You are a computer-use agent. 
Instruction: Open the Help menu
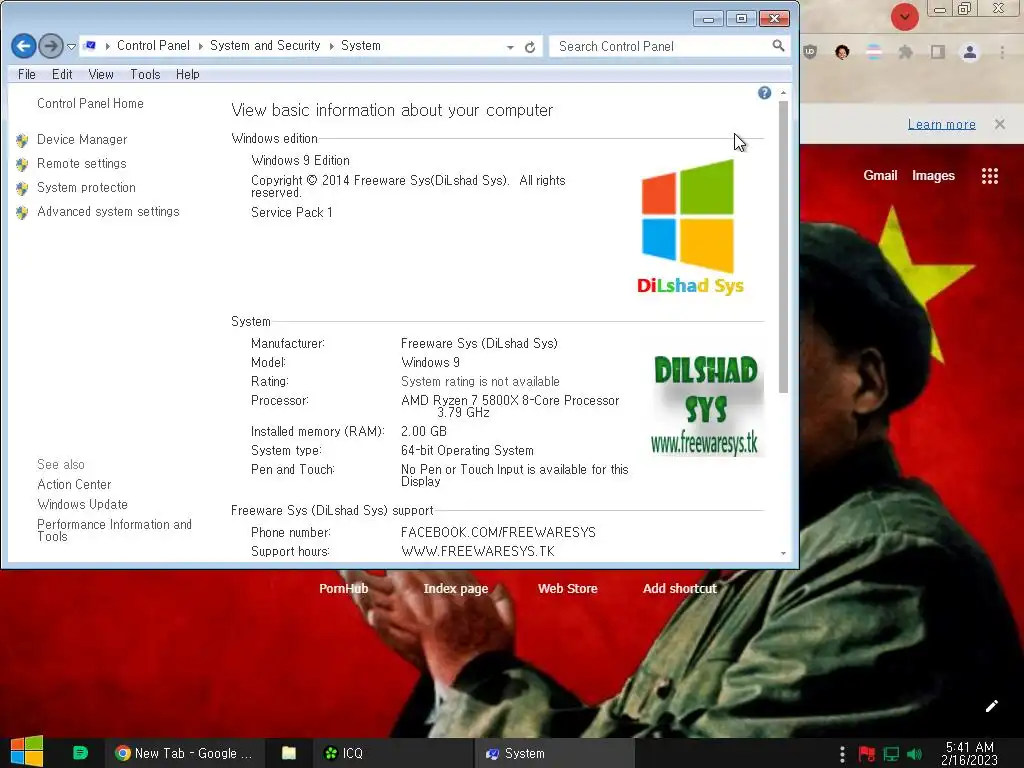[187, 74]
